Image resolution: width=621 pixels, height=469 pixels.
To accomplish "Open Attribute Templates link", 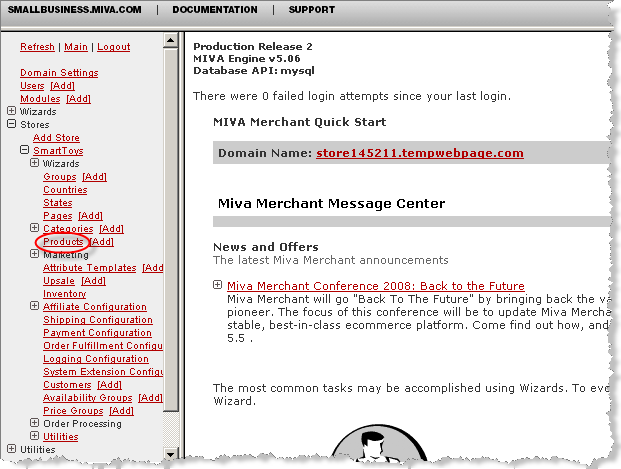I will pyautogui.click(x=90, y=268).
